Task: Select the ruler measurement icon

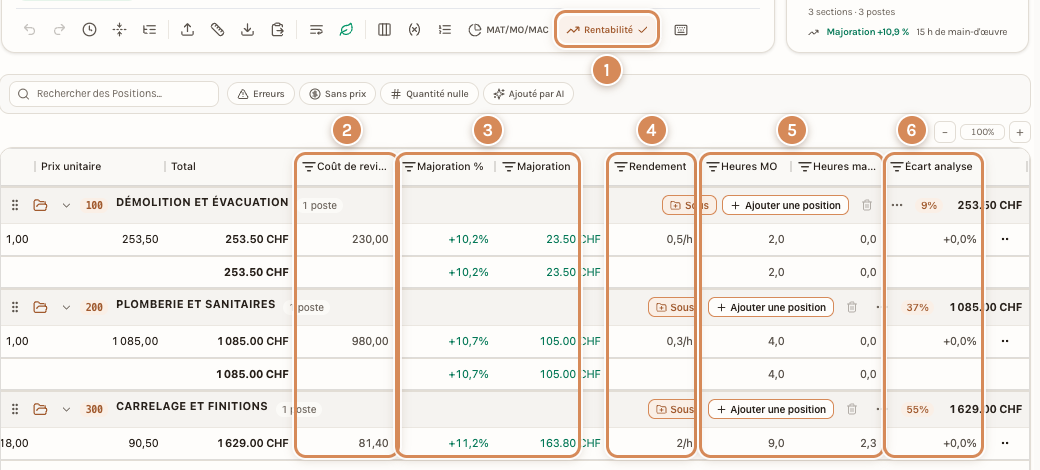Action: (218, 30)
